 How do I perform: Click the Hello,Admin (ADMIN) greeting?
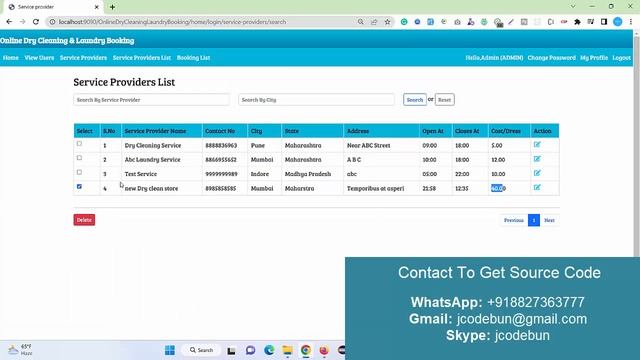(x=494, y=58)
